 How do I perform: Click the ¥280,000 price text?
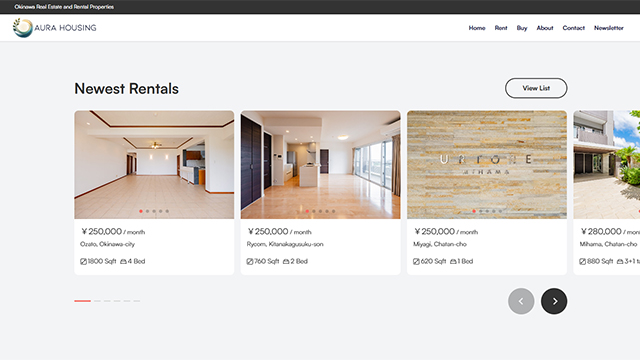coord(601,231)
